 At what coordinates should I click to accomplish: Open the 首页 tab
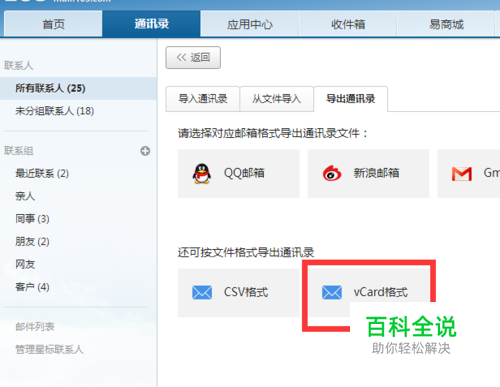coord(53,24)
